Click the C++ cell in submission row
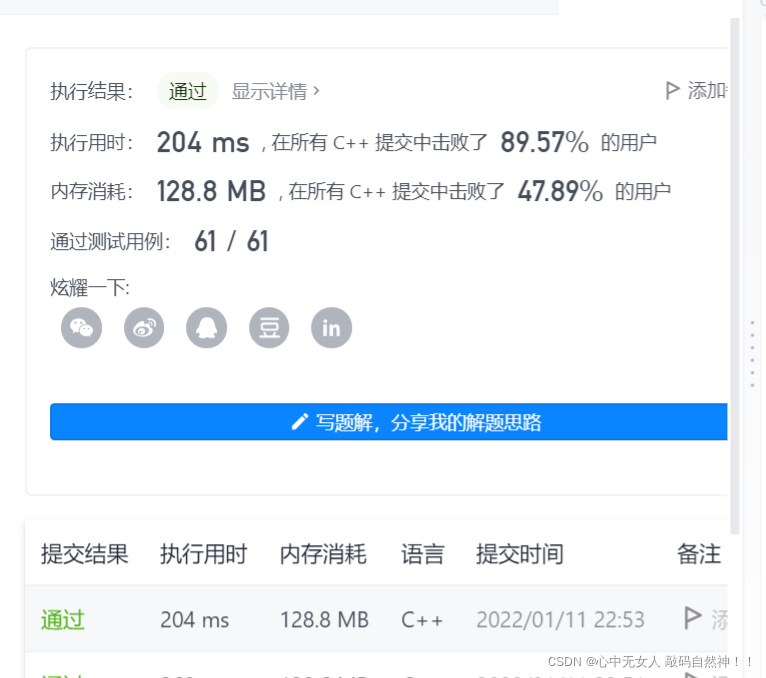The width and height of the screenshot is (766, 678). tap(422, 620)
